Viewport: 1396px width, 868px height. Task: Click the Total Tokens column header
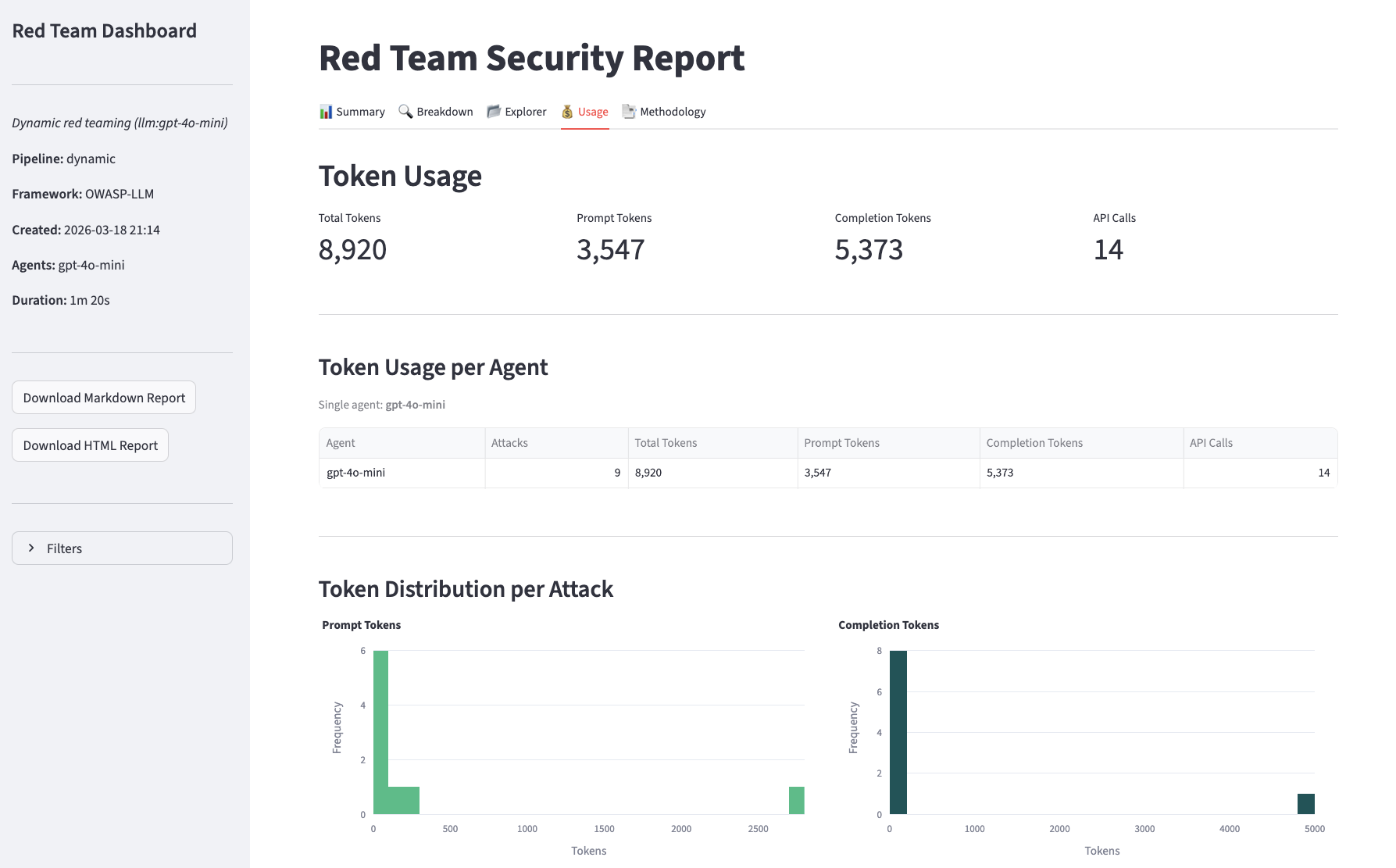666,442
